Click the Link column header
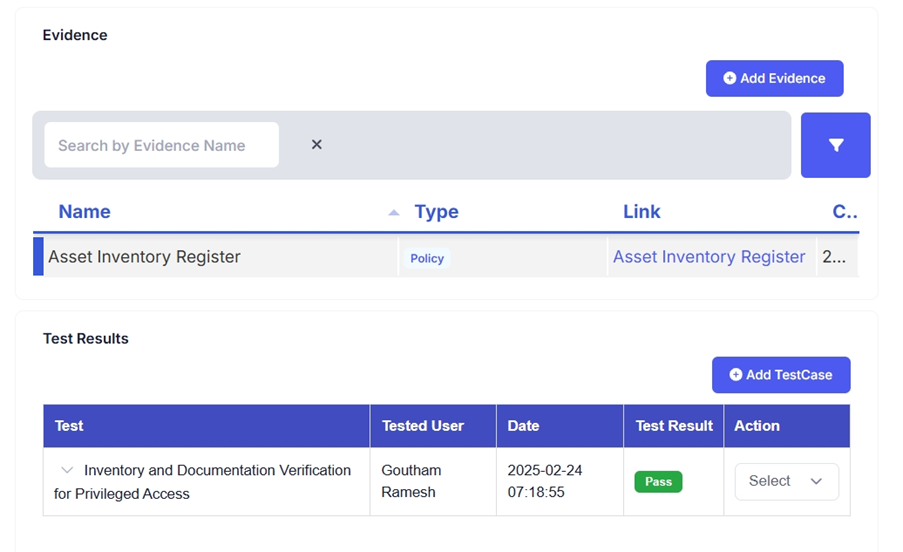The image size is (903, 552). (641, 212)
